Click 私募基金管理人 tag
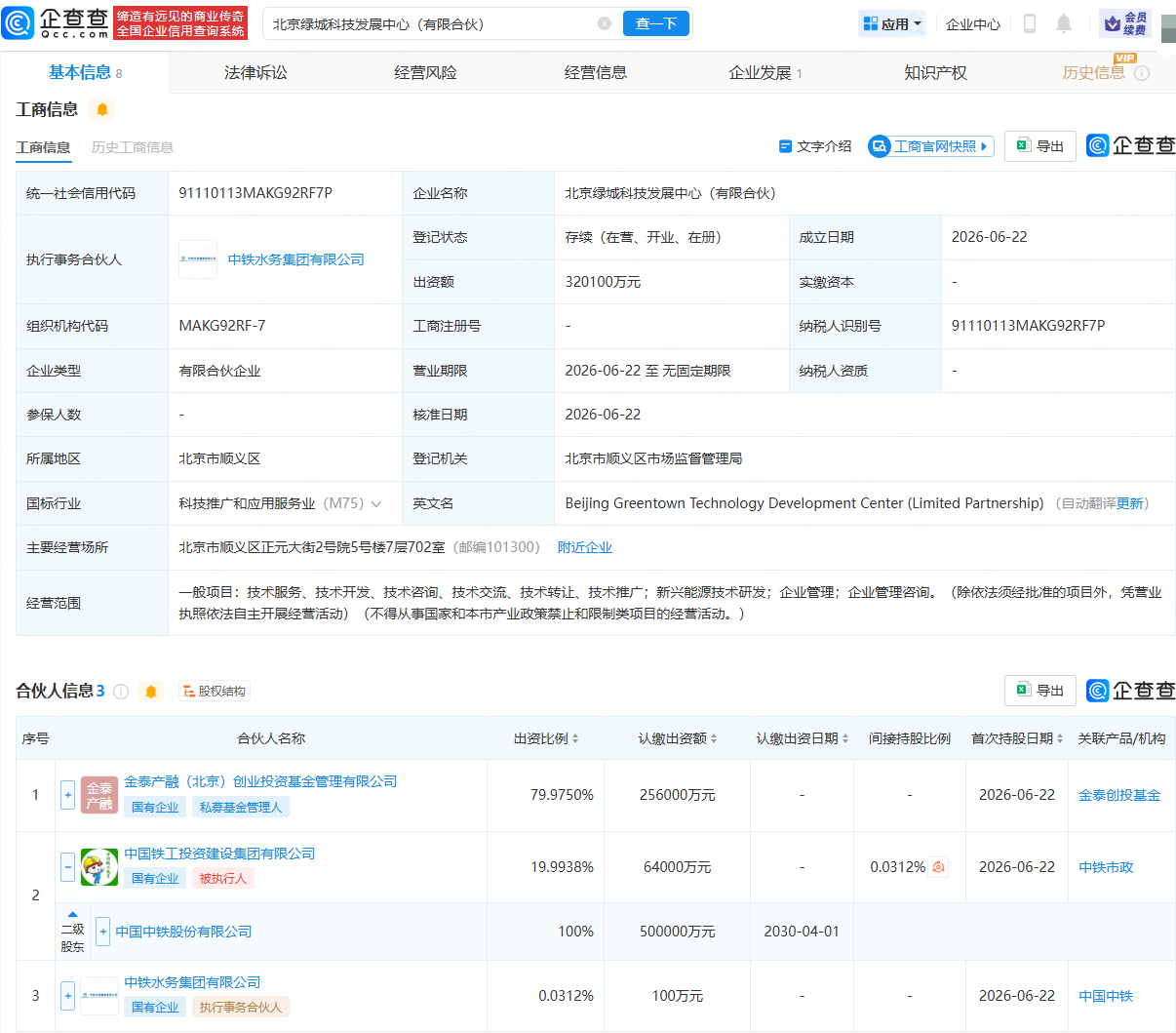 (241, 807)
